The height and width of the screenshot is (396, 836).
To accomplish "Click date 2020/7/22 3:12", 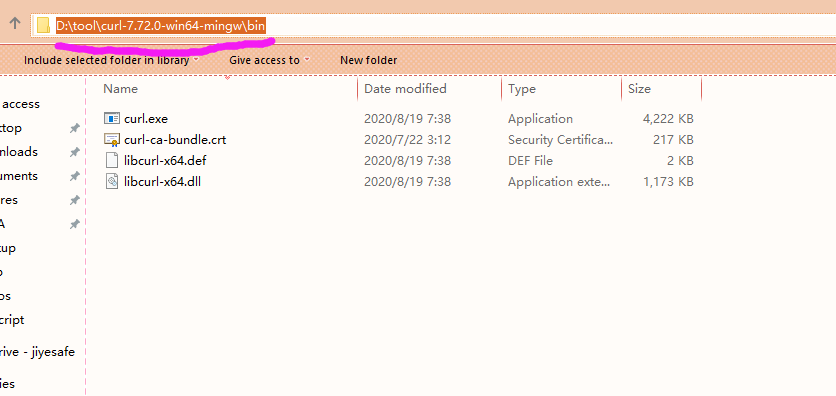I will click(407, 140).
